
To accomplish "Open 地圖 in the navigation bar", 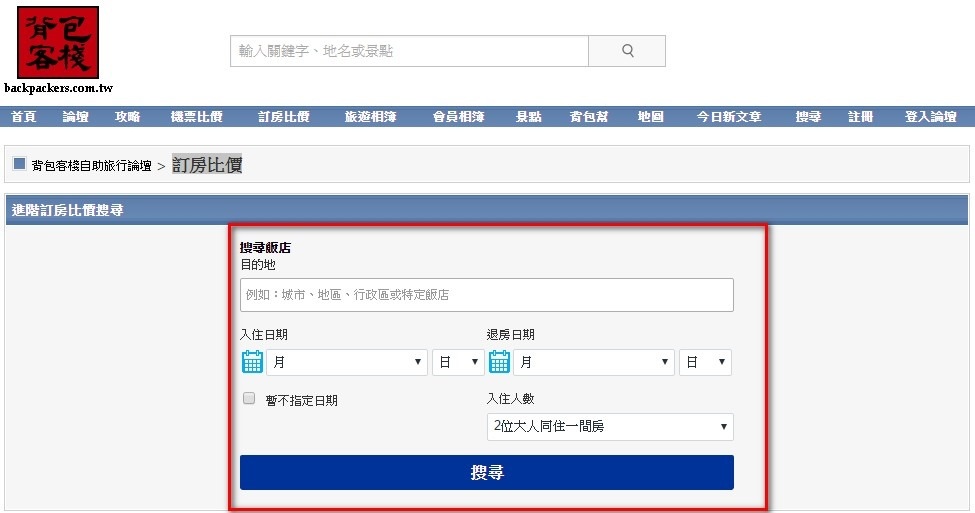I will pyautogui.click(x=650, y=116).
